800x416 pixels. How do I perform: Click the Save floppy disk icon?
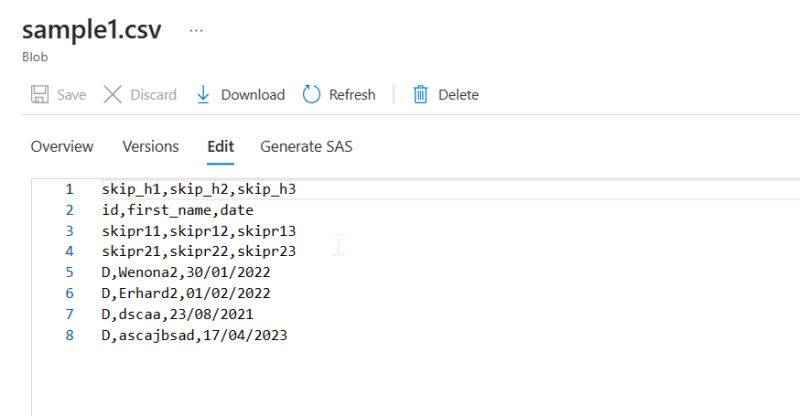pyautogui.click(x=40, y=94)
